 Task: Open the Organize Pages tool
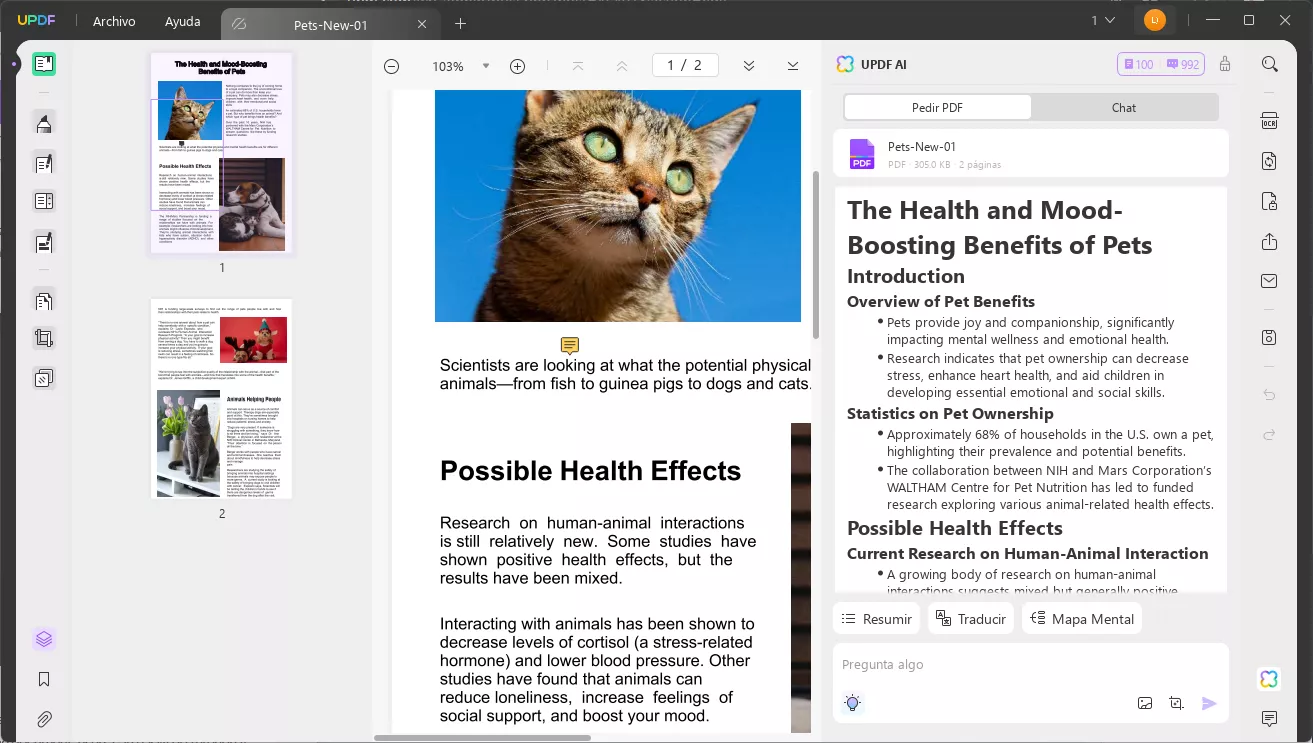44,300
